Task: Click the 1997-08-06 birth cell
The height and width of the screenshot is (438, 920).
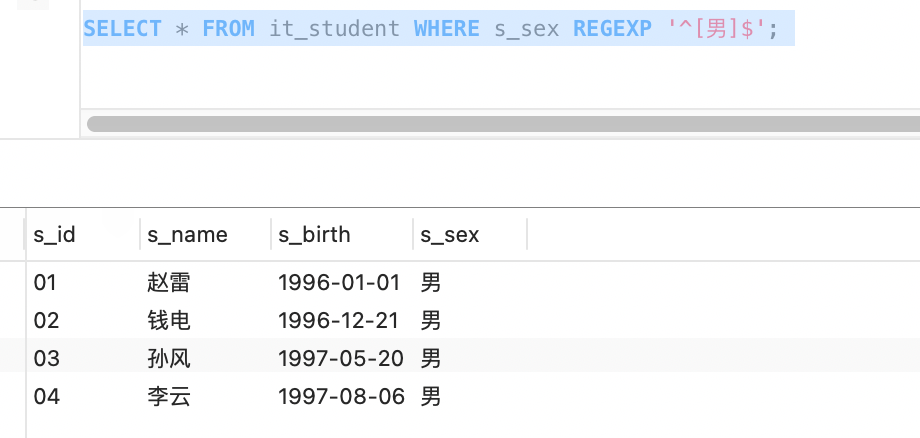Action: tap(341, 397)
